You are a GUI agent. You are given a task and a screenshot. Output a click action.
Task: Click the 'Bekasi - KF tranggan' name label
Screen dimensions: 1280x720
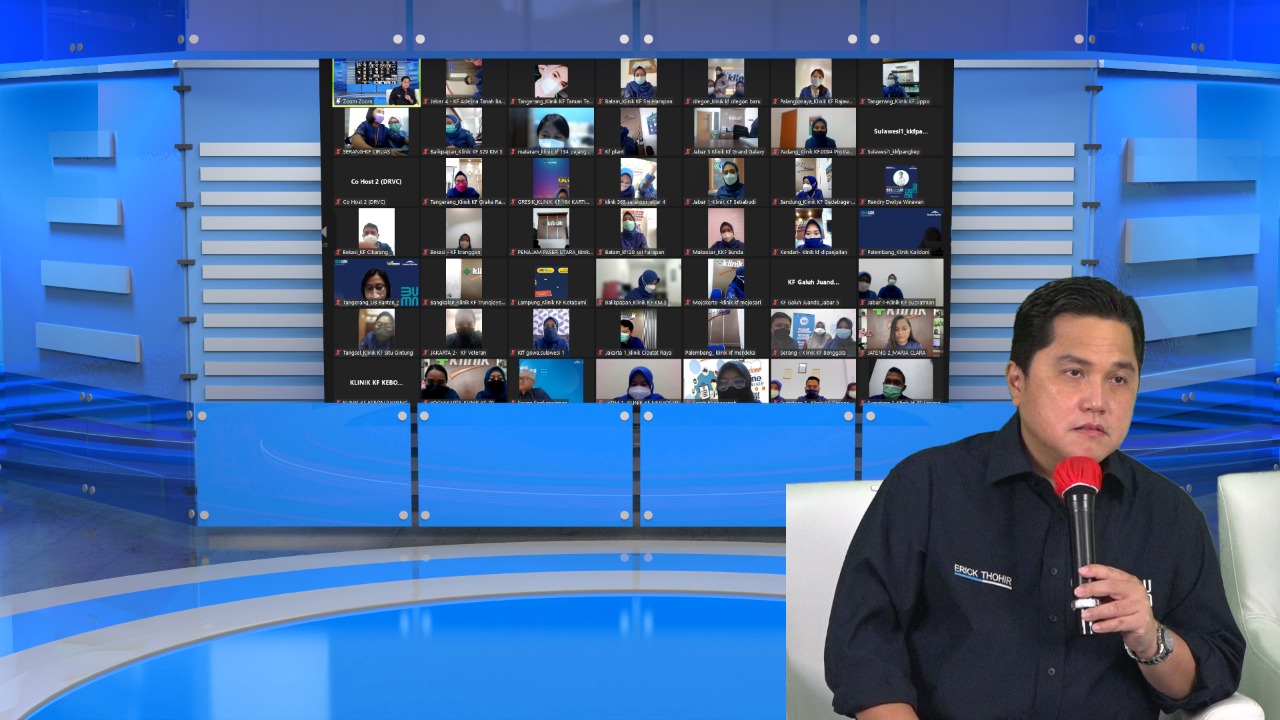click(455, 252)
